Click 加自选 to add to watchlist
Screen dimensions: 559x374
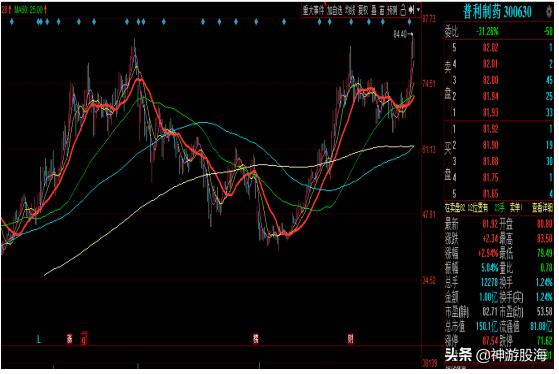click(x=335, y=11)
